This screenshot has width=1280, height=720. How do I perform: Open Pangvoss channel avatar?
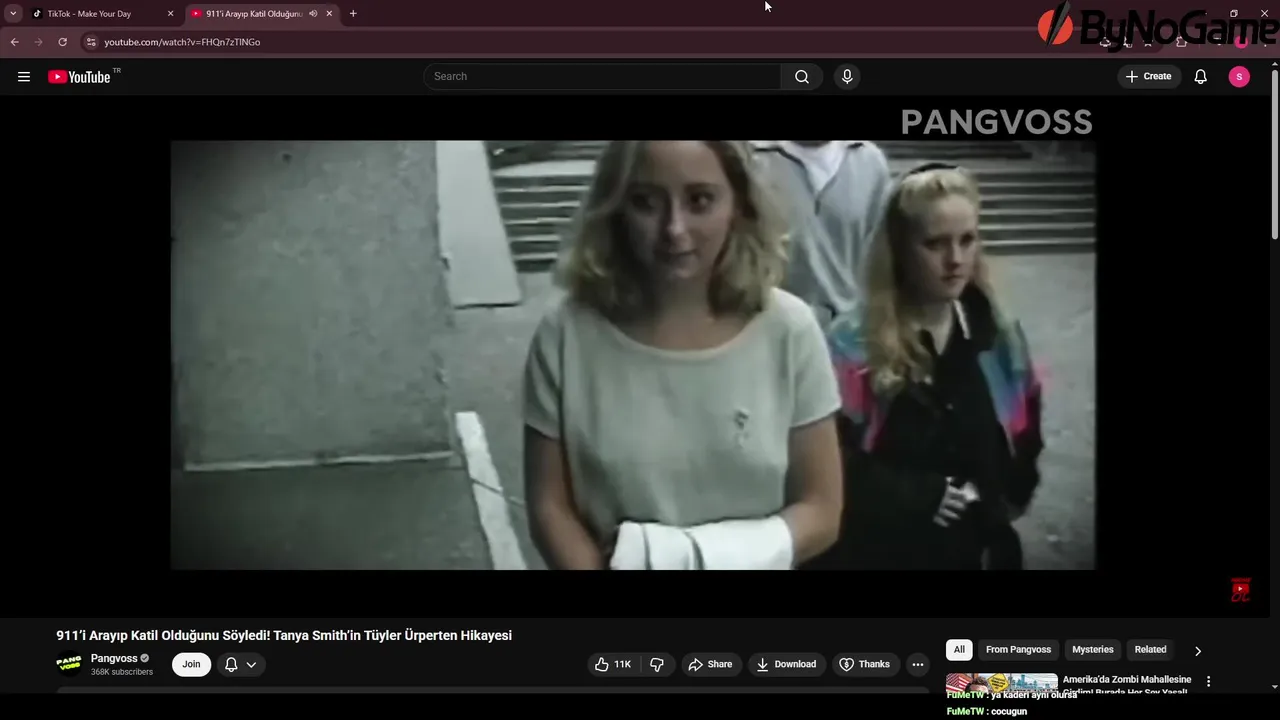(x=69, y=664)
